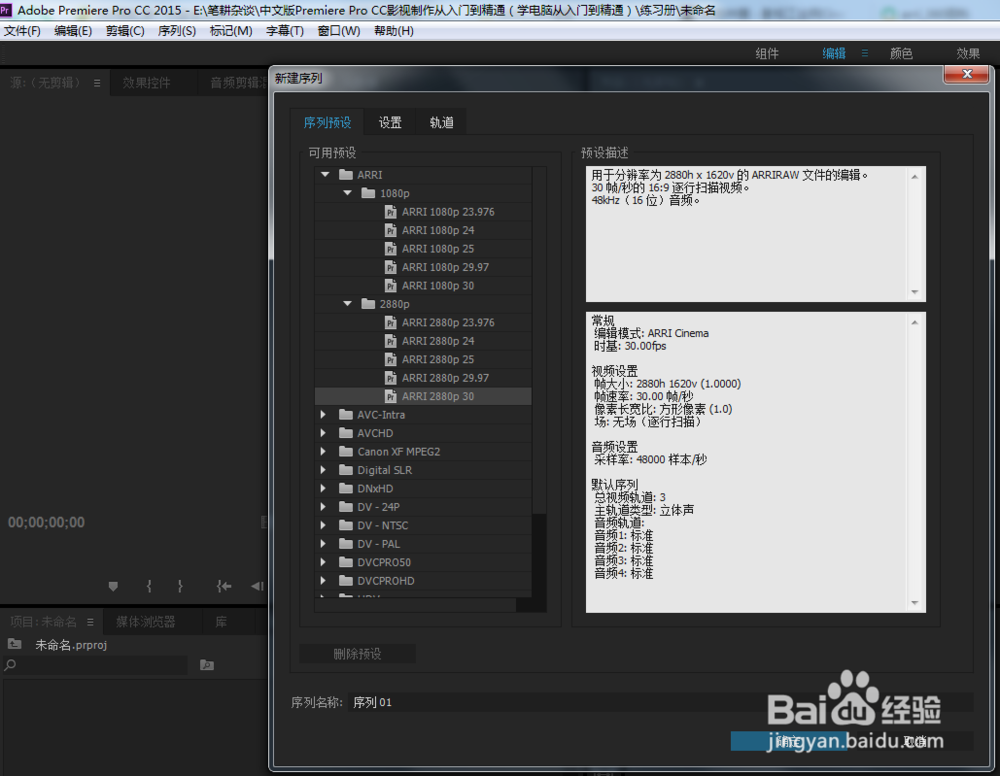Select ARRI 1080p 23.976 preset
1000x776 pixels.
[x=423, y=212]
